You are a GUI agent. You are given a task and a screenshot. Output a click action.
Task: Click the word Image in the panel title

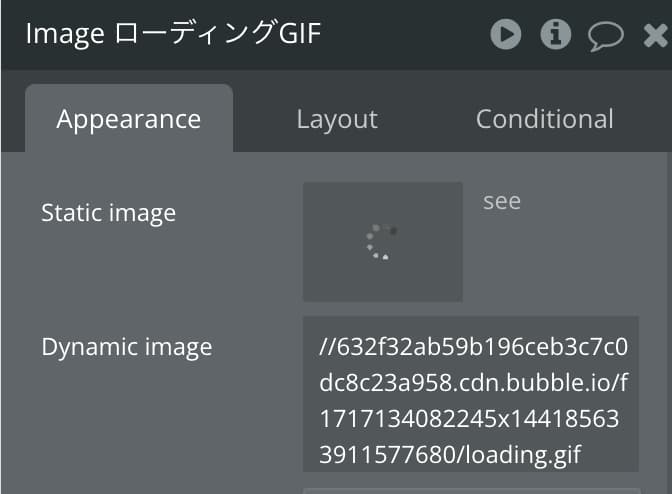(65, 34)
